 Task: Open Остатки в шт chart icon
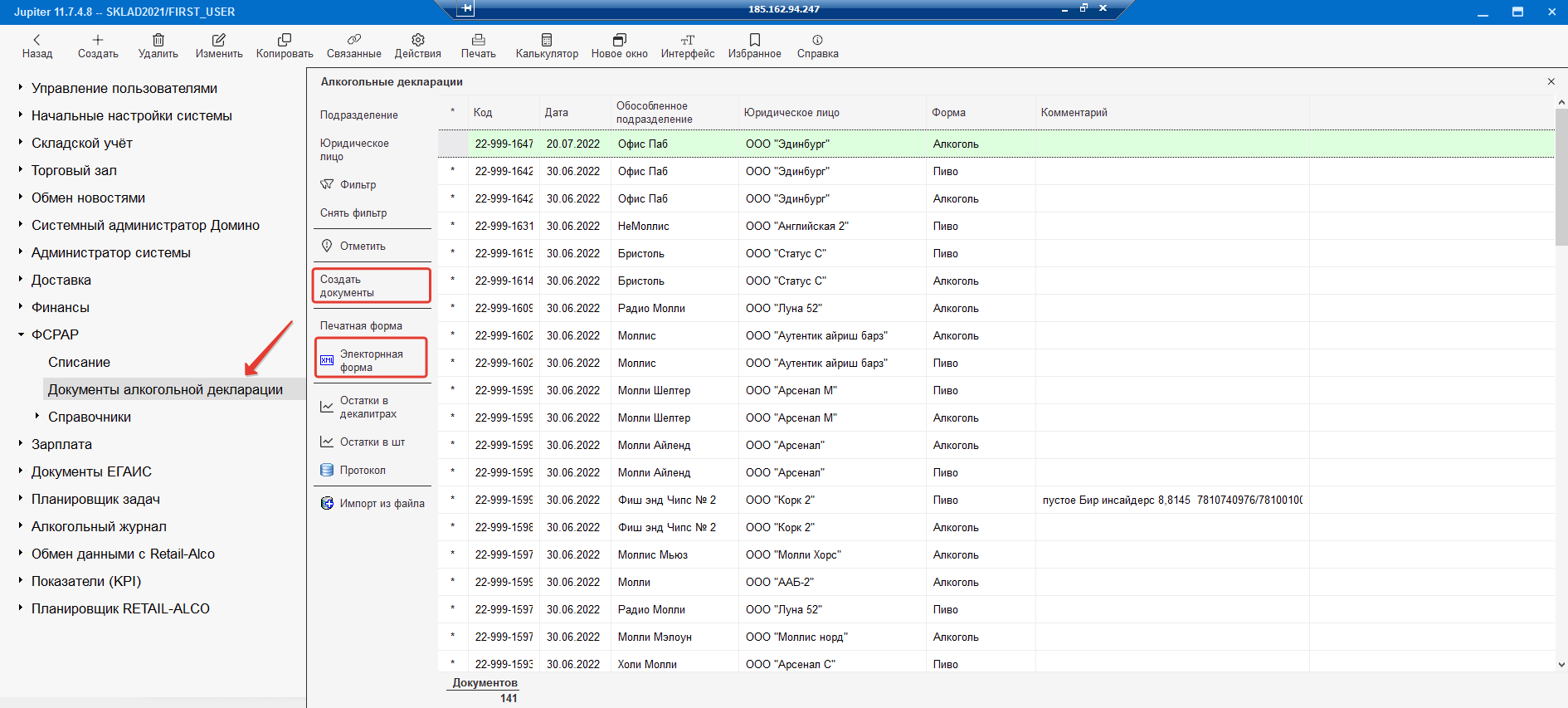pos(327,442)
